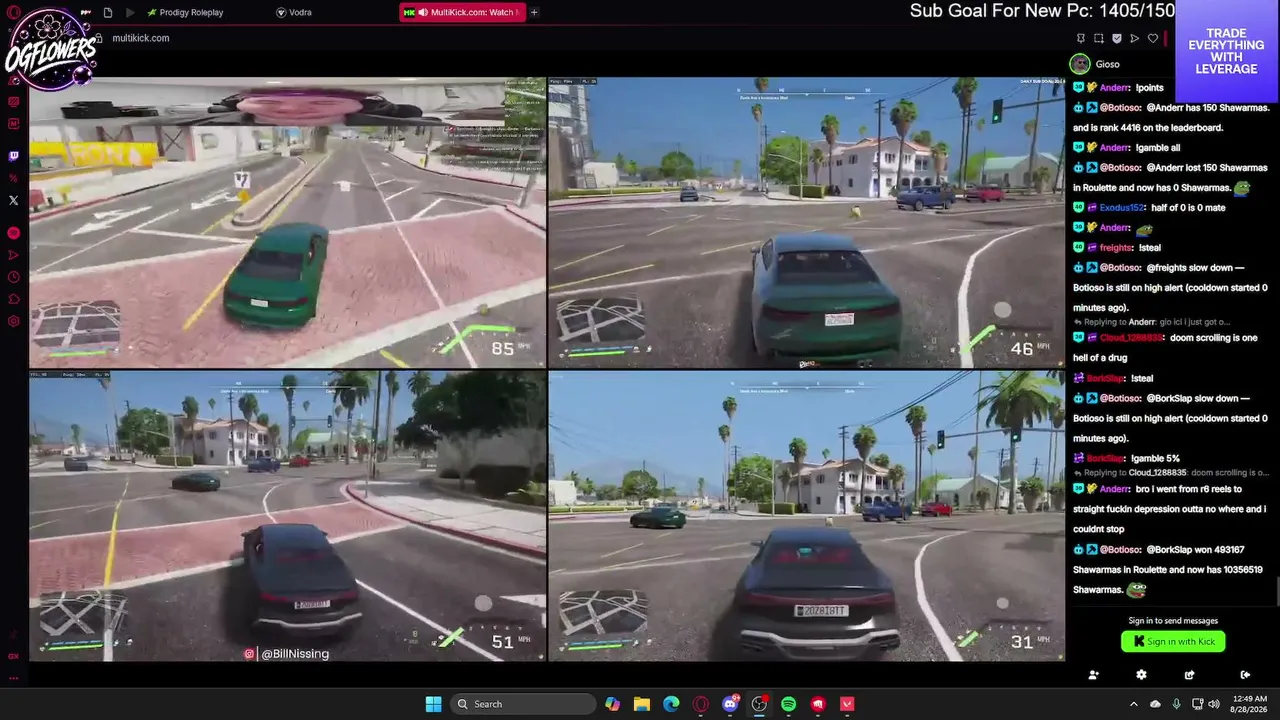Open File Explorer from the taskbar
This screenshot has height=720, width=1280.
pyautogui.click(x=642, y=704)
